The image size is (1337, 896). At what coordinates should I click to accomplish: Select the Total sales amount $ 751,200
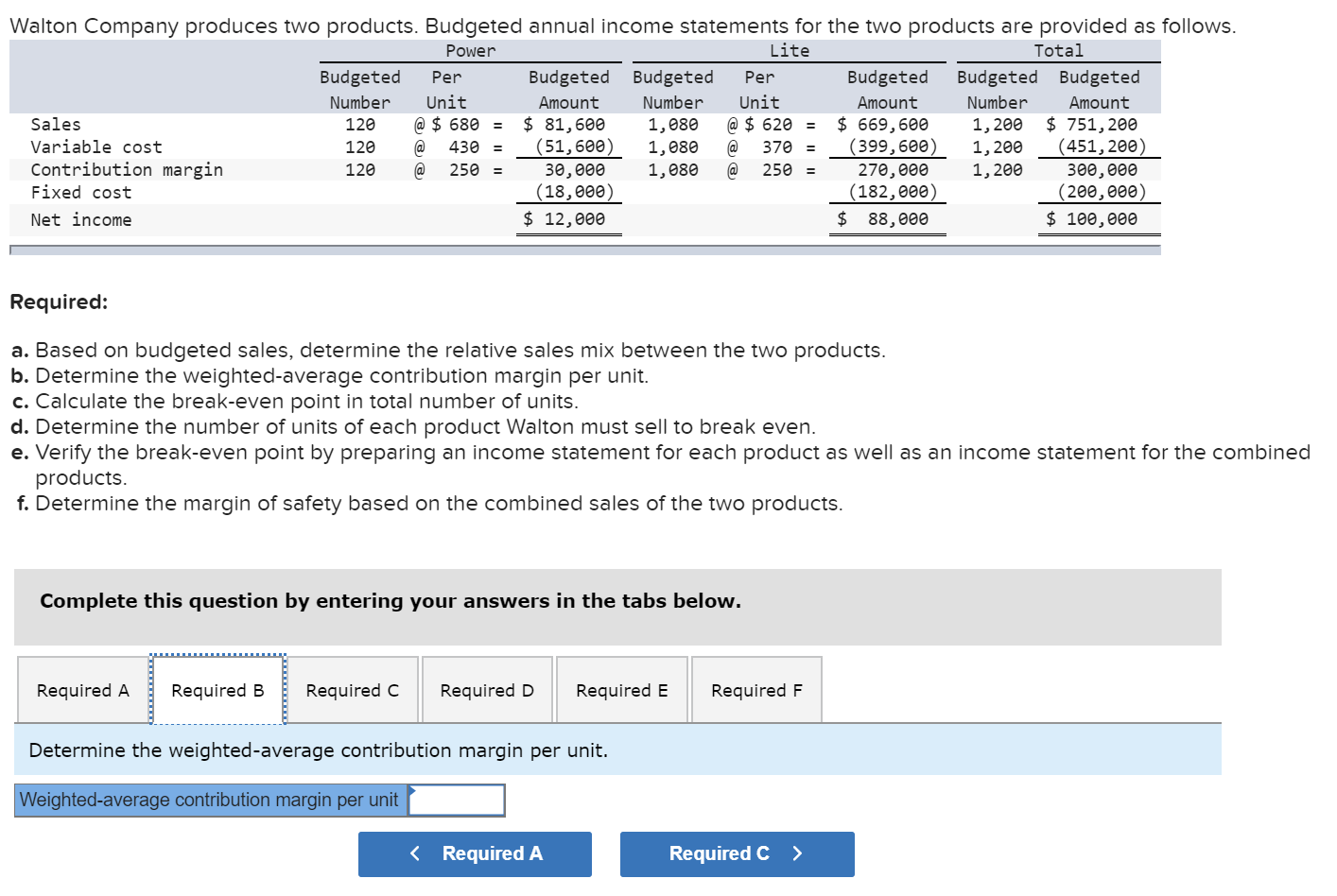(x=1092, y=125)
